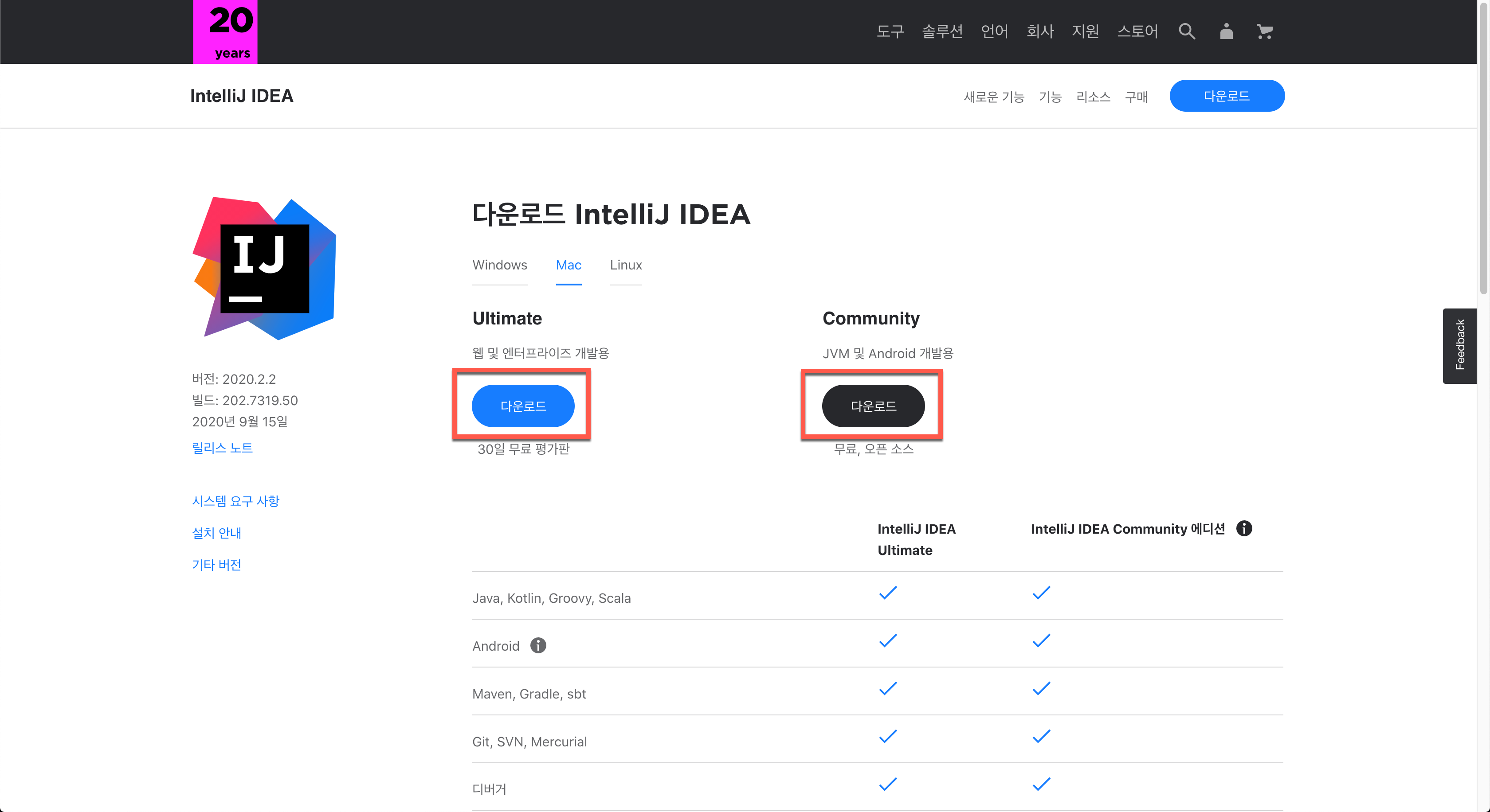Switch to the Linux tab
1490x812 pixels.
tap(626, 265)
